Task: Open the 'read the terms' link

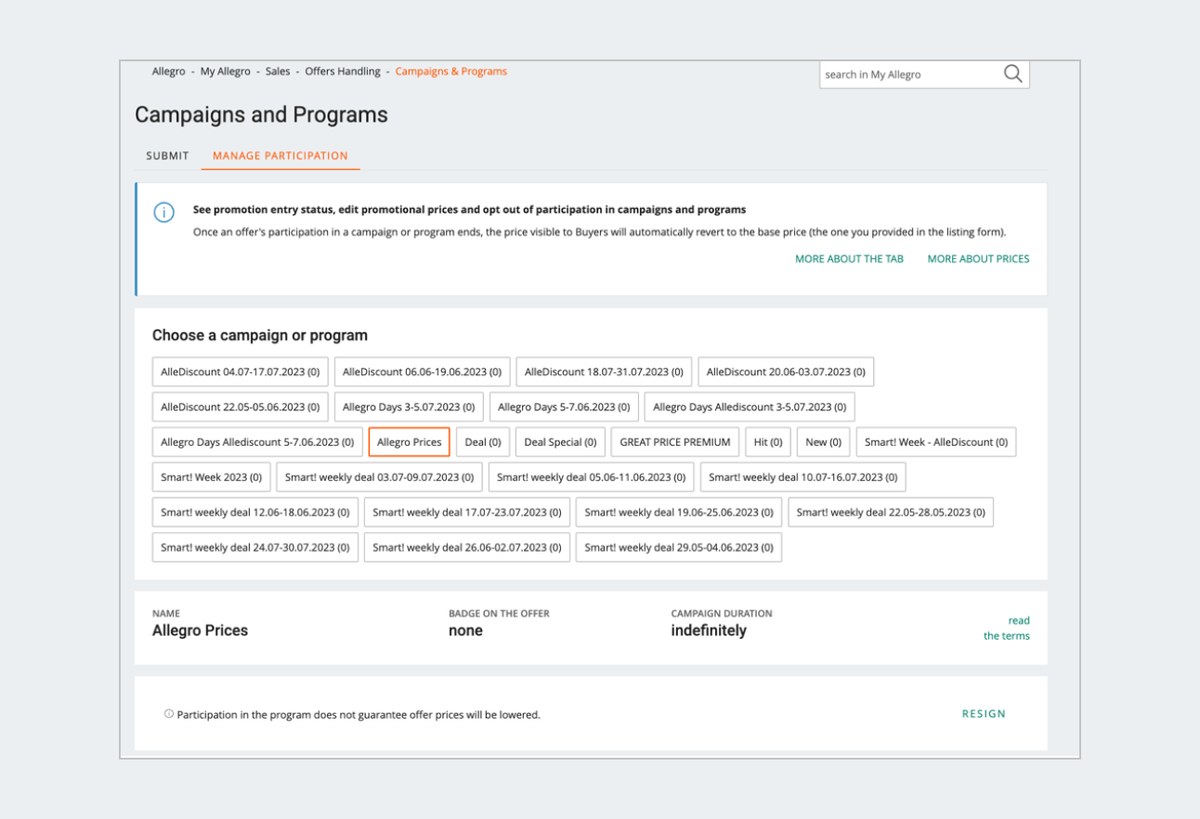Action: 1007,628
